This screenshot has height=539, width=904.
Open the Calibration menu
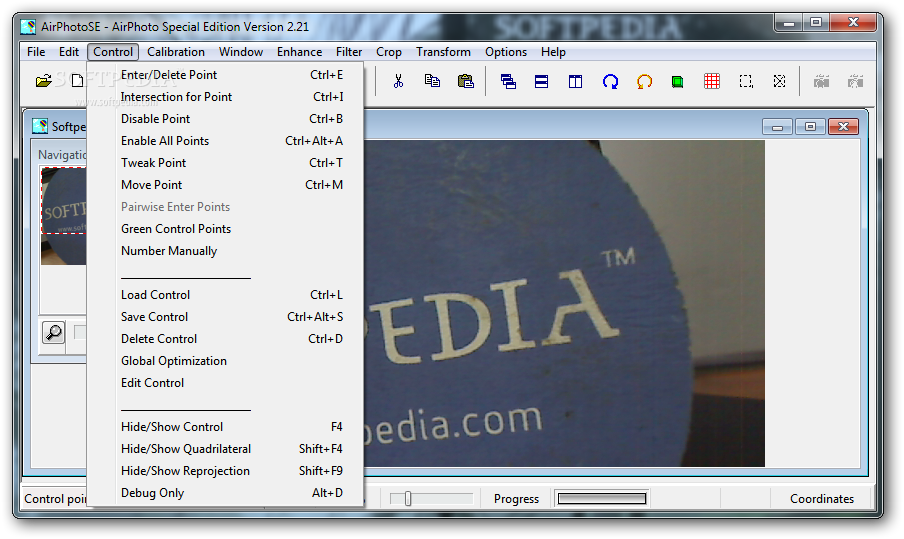tap(176, 52)
